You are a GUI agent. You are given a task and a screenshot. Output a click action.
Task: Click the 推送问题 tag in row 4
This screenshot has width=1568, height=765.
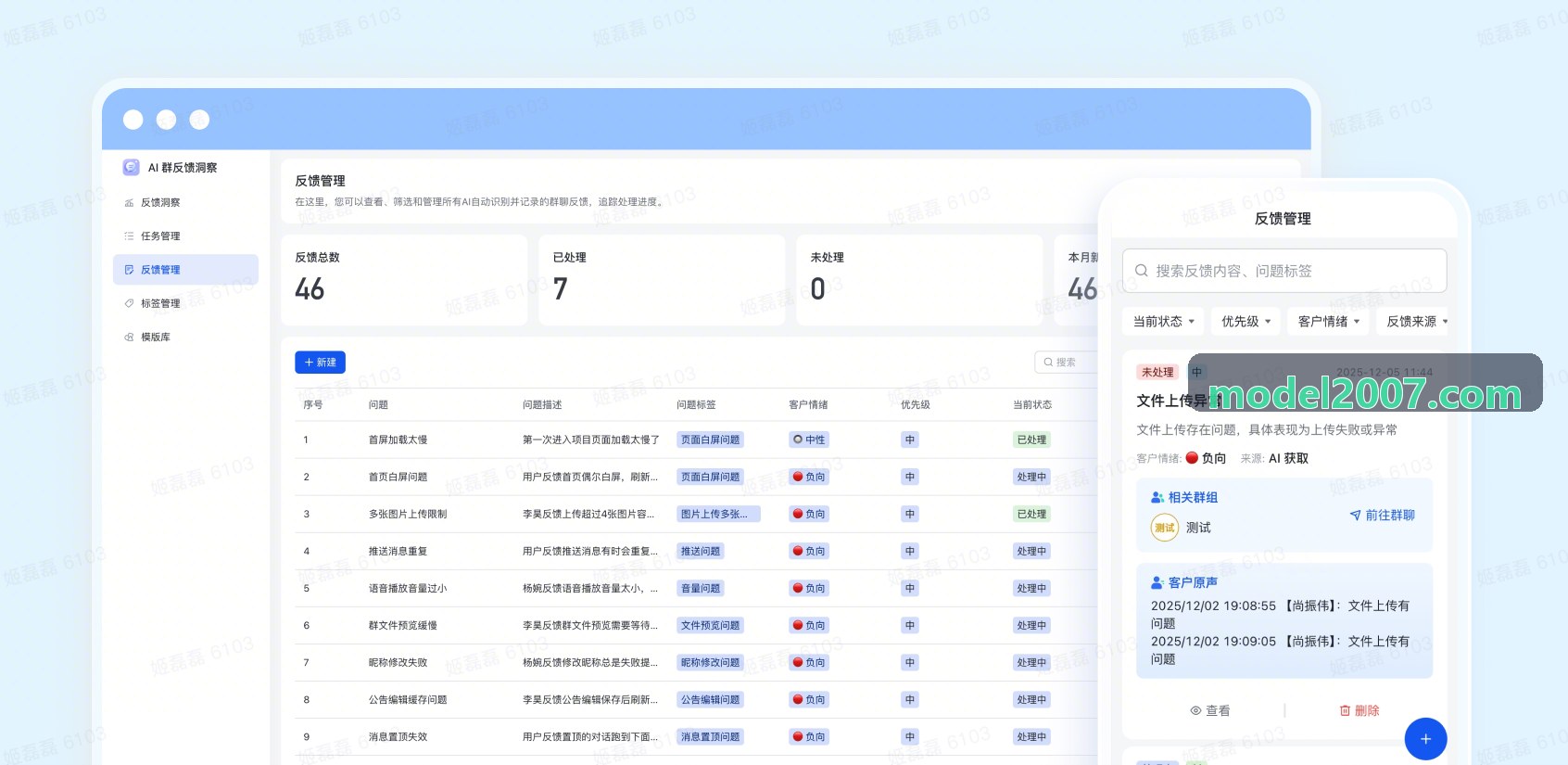click(x=701, y=551)
